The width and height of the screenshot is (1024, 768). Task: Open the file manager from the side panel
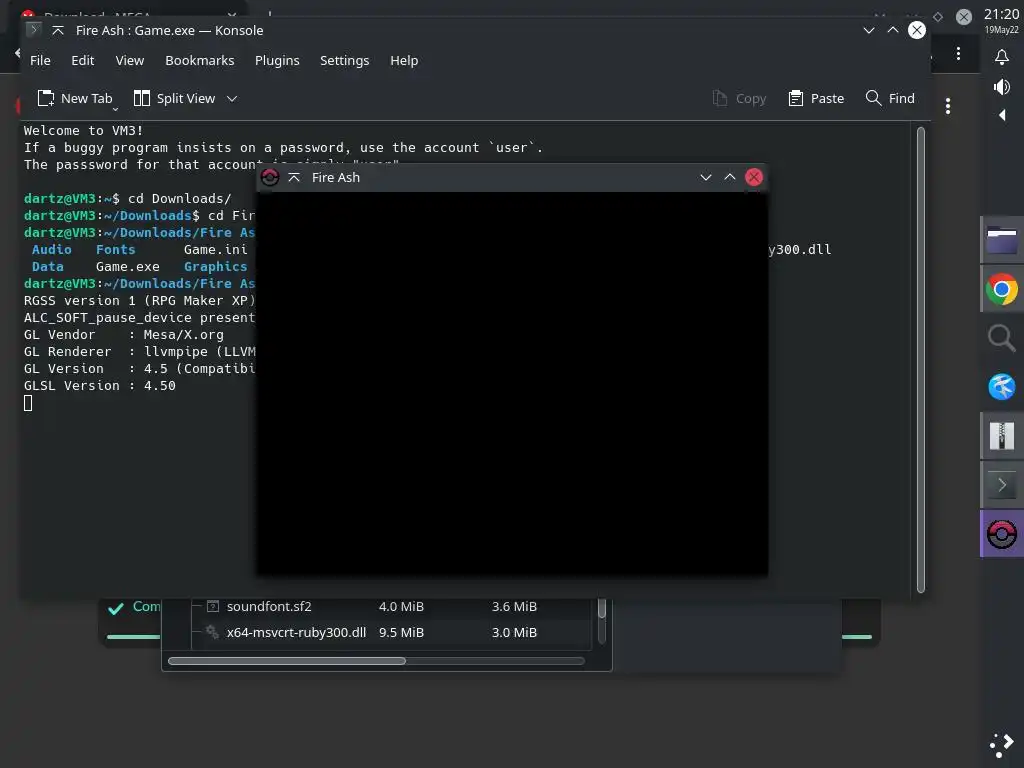coord(1002,240)
